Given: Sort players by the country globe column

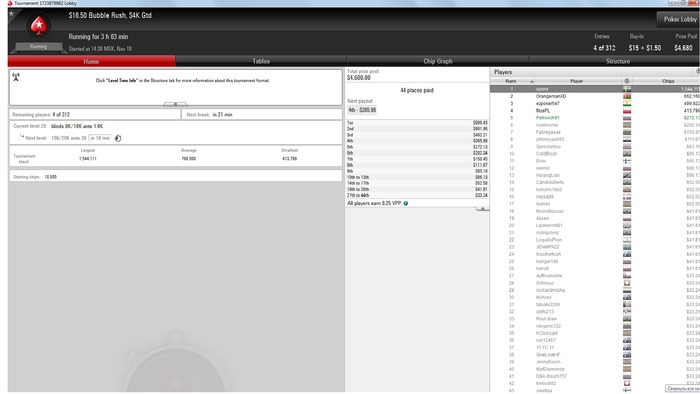Looking at the screenshot, I should (x=626, y=81).
